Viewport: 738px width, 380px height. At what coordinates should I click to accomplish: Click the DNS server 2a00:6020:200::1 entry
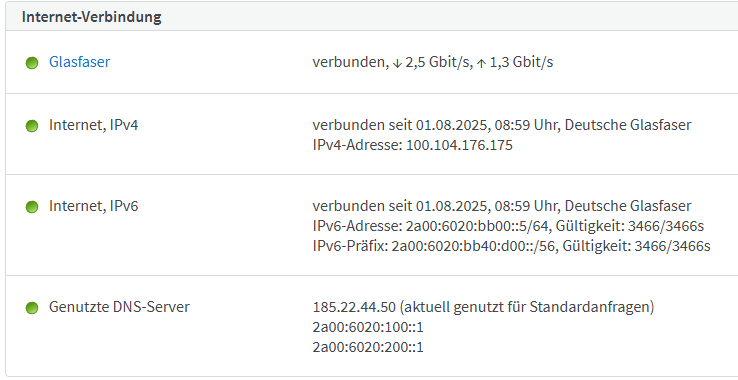[368, 348]
